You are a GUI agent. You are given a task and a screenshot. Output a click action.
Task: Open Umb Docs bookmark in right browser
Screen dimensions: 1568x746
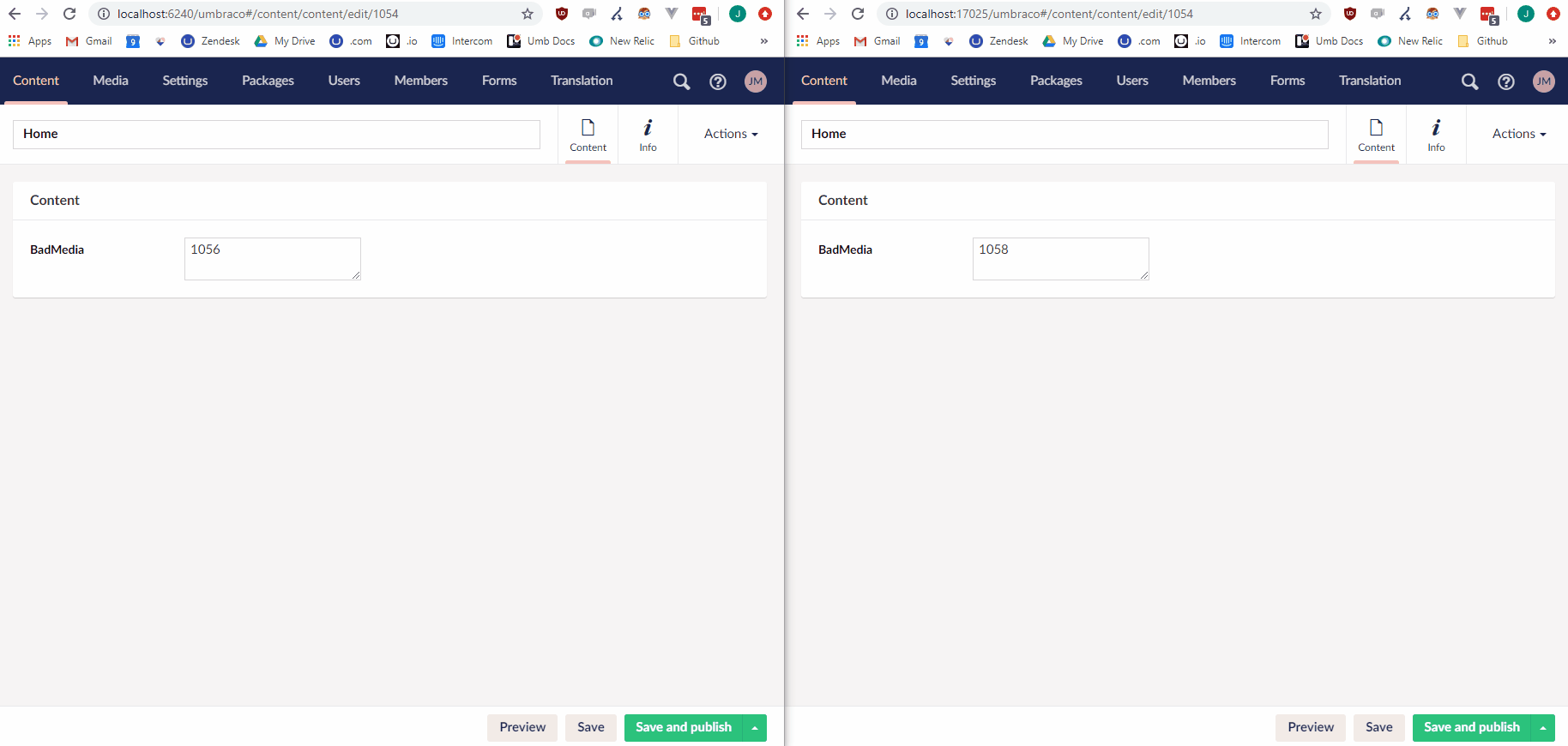[x=1330, y=41]
